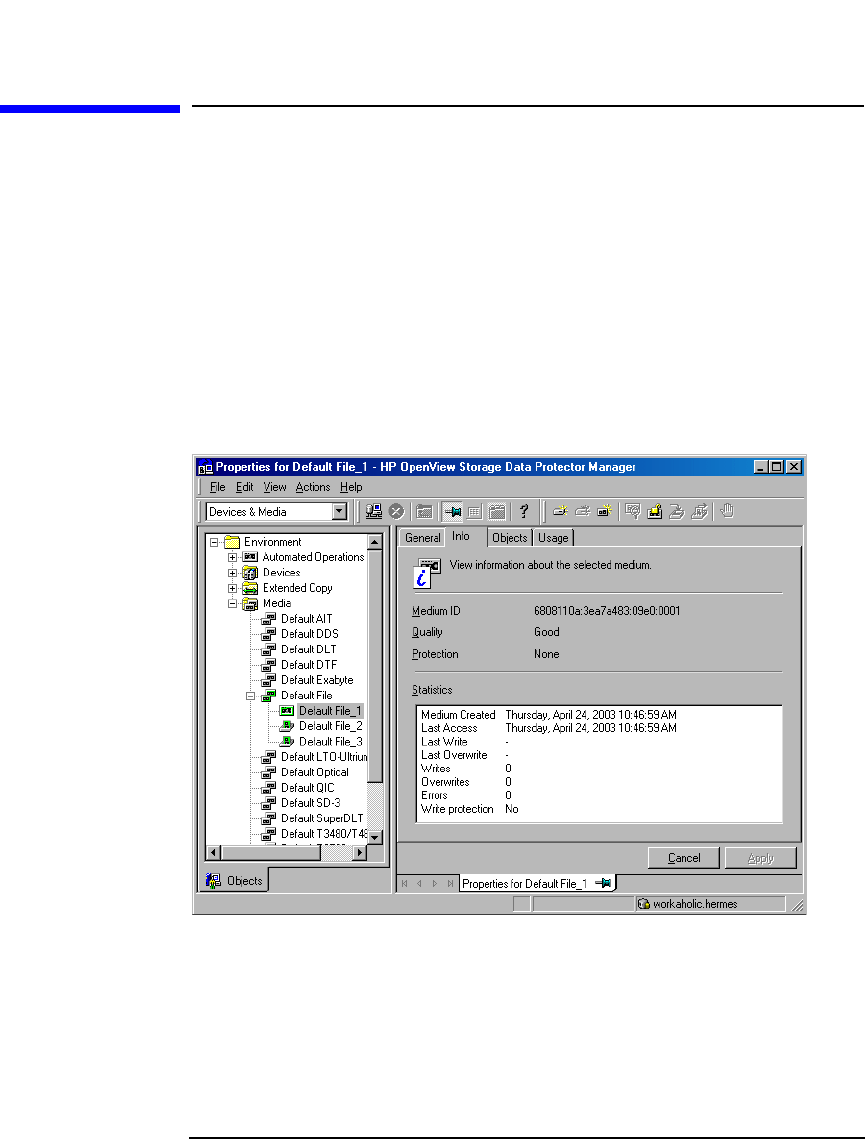
Task: Select Default Optical in the tree
Action: click(x=314, y=772)
